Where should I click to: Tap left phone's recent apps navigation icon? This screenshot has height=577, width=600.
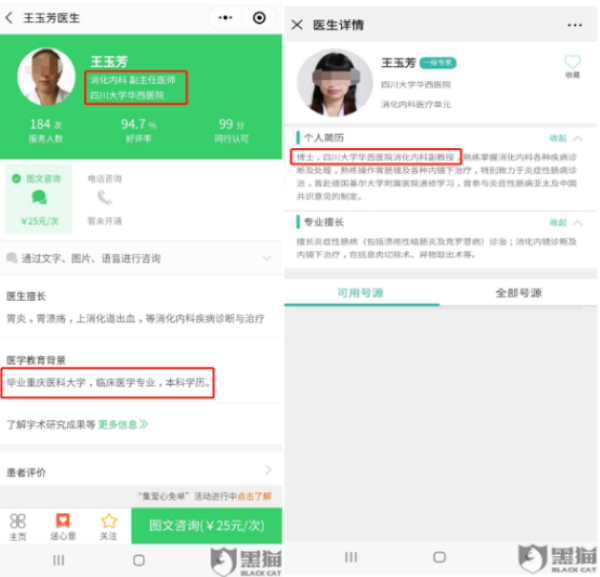pyautogui.click(x=59, y=560)
